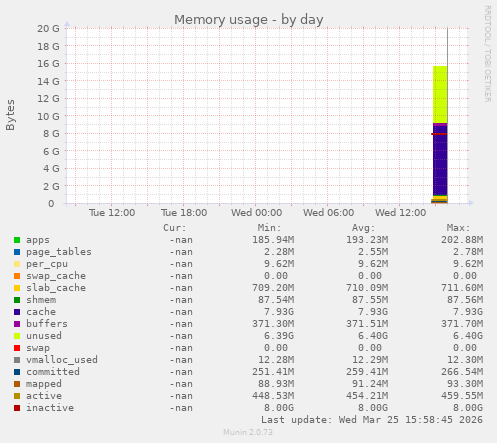Click the 'Tue 18:00' x-axis label
The image size is (497, 443).
184,213
